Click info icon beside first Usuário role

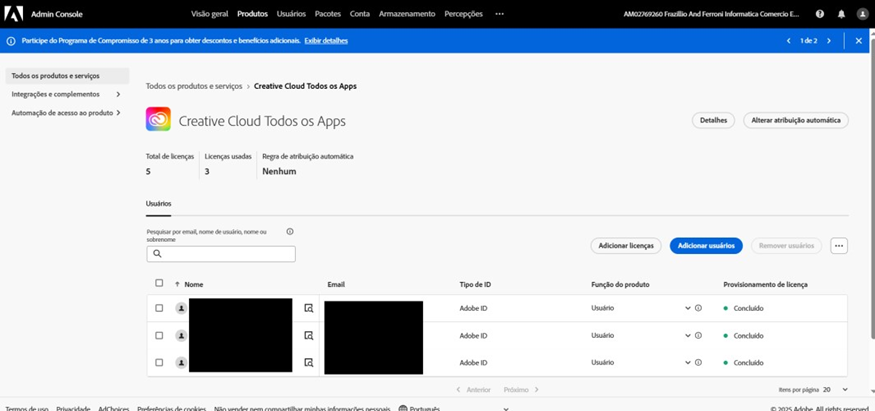(698, 308)
